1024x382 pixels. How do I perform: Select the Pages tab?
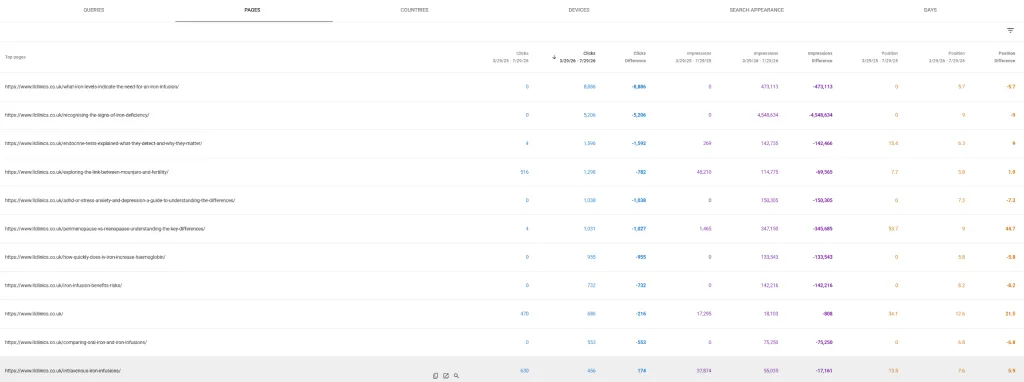click(253, 10)
